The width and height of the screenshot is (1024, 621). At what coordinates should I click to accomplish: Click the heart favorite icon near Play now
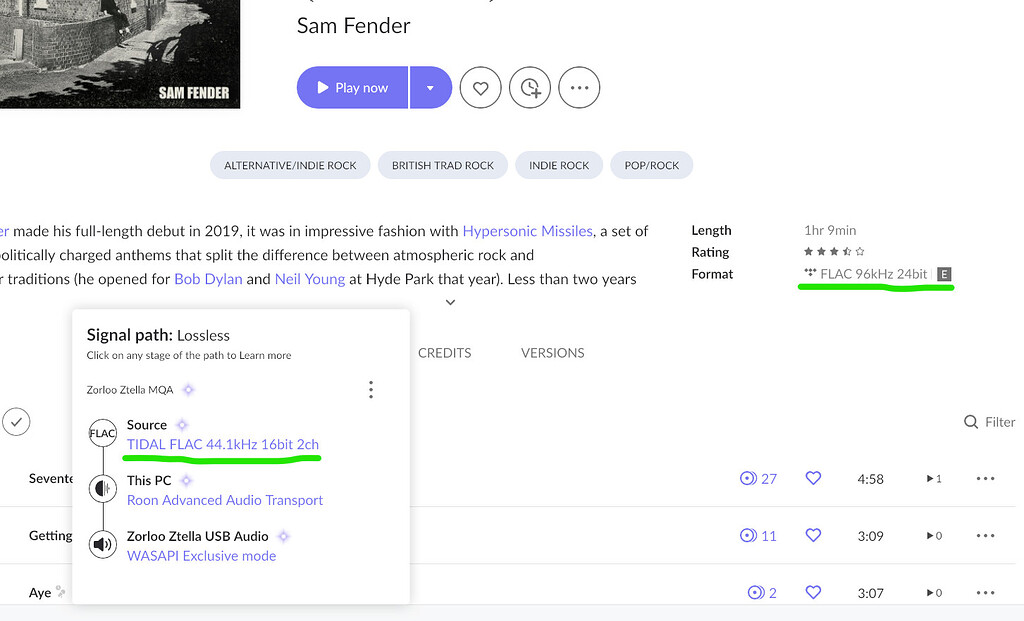click(480, 88)
